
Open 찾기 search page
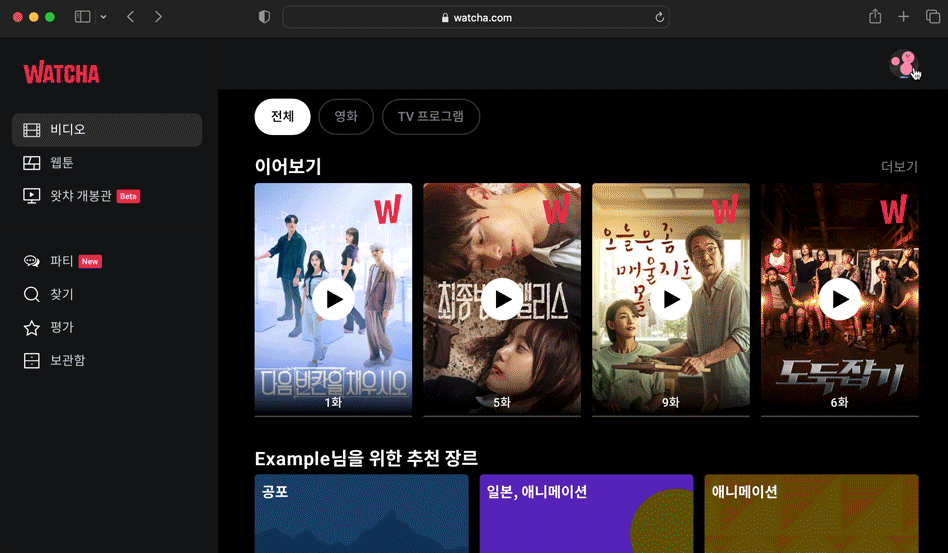107,294
